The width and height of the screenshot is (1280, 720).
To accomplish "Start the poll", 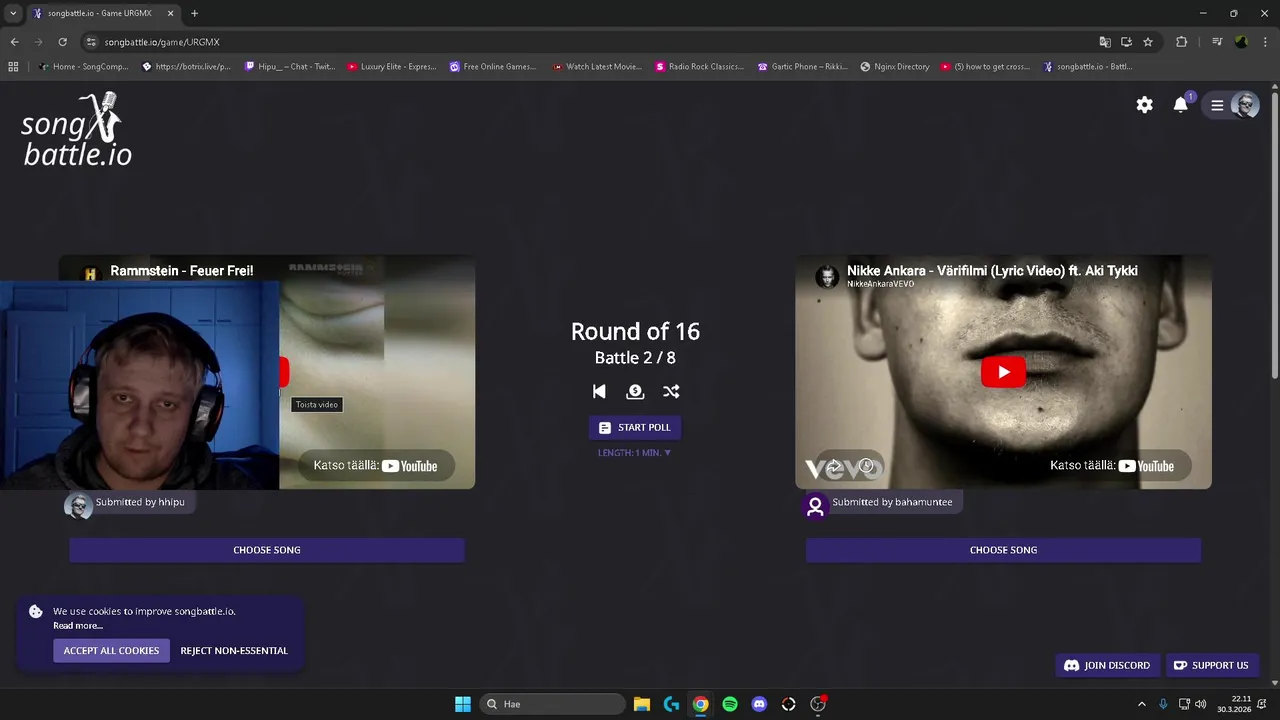I will pyautogui.click(x=635, y=427).
